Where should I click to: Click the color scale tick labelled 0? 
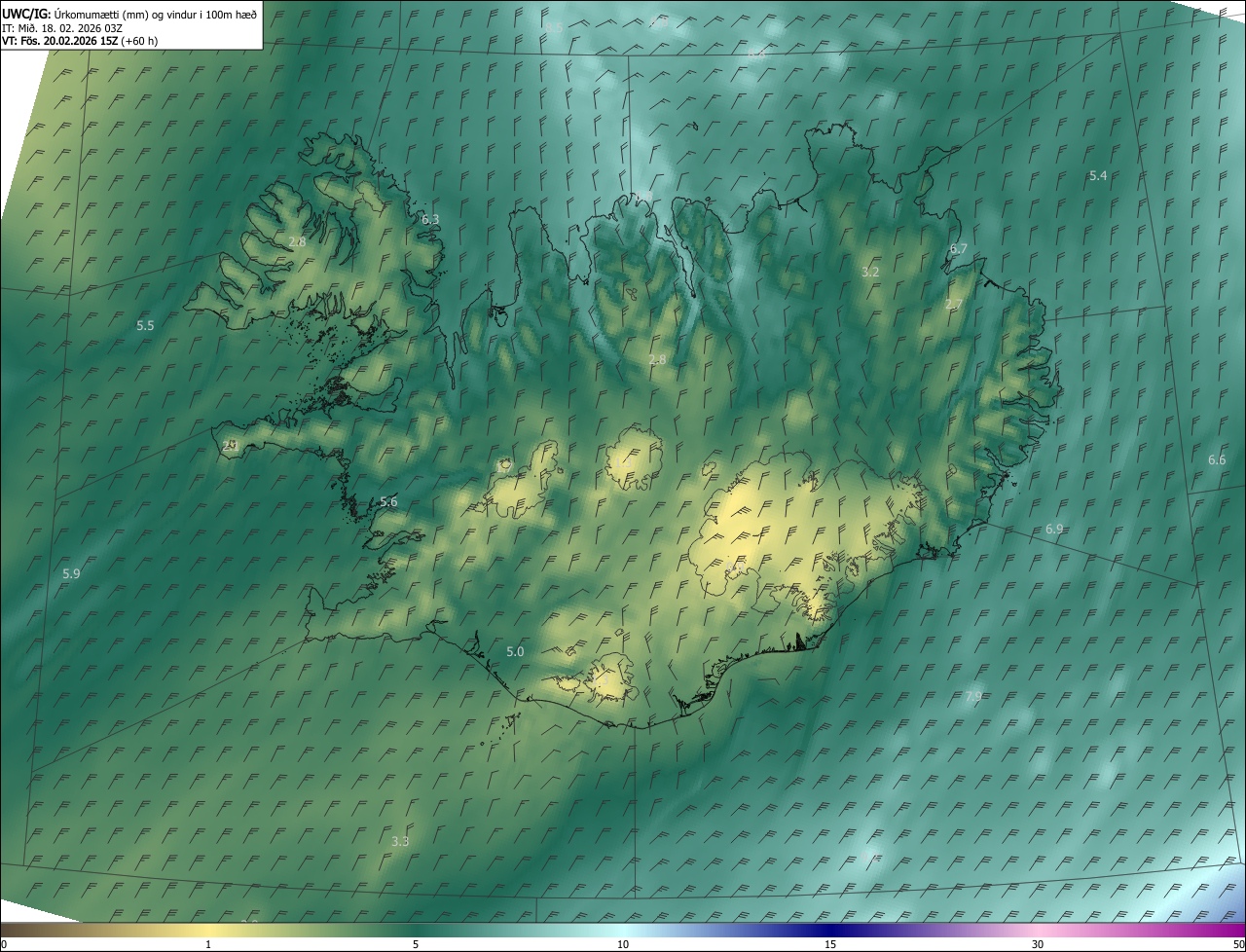4,945
